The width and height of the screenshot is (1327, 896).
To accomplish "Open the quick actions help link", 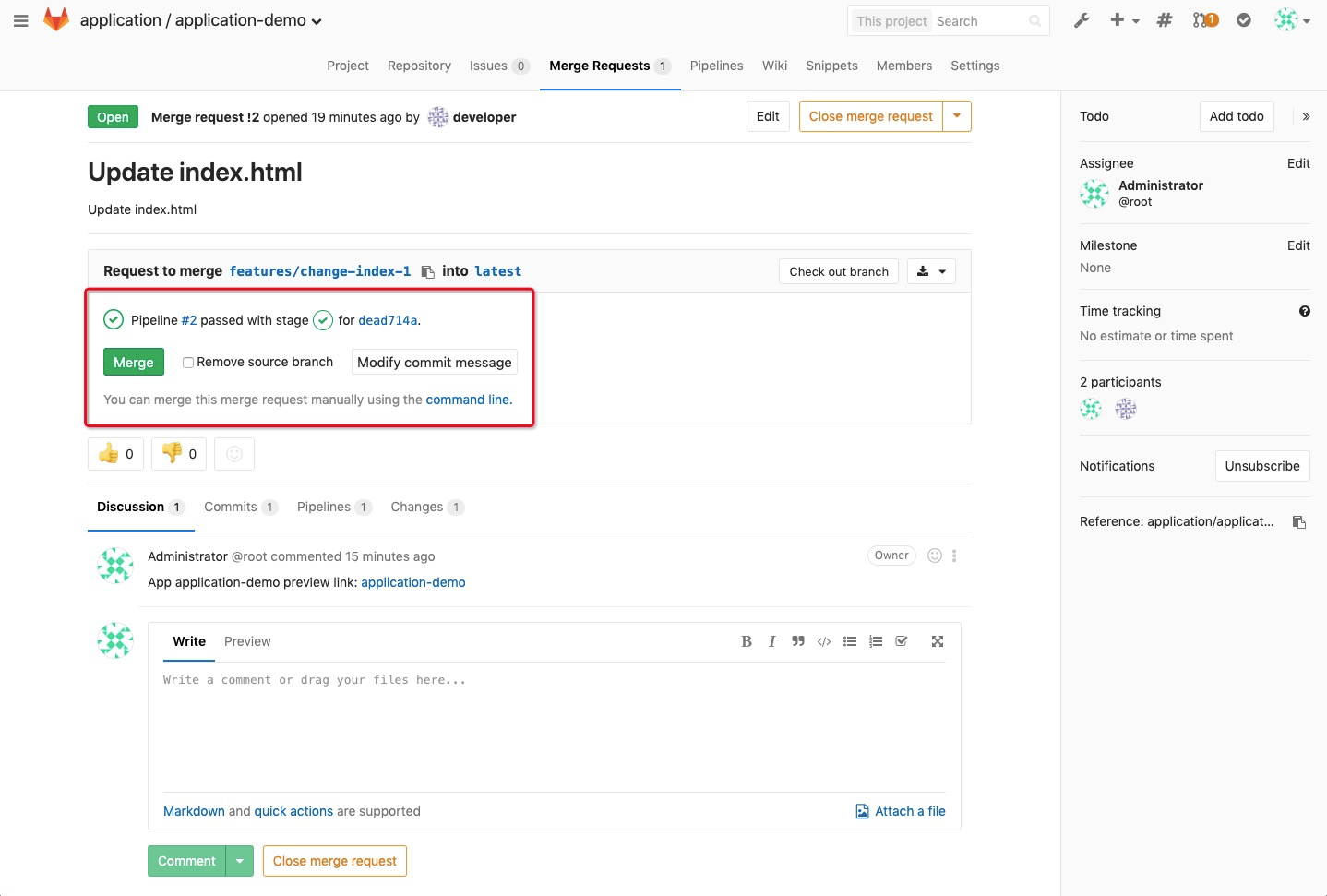I will (x=293, y=811).
